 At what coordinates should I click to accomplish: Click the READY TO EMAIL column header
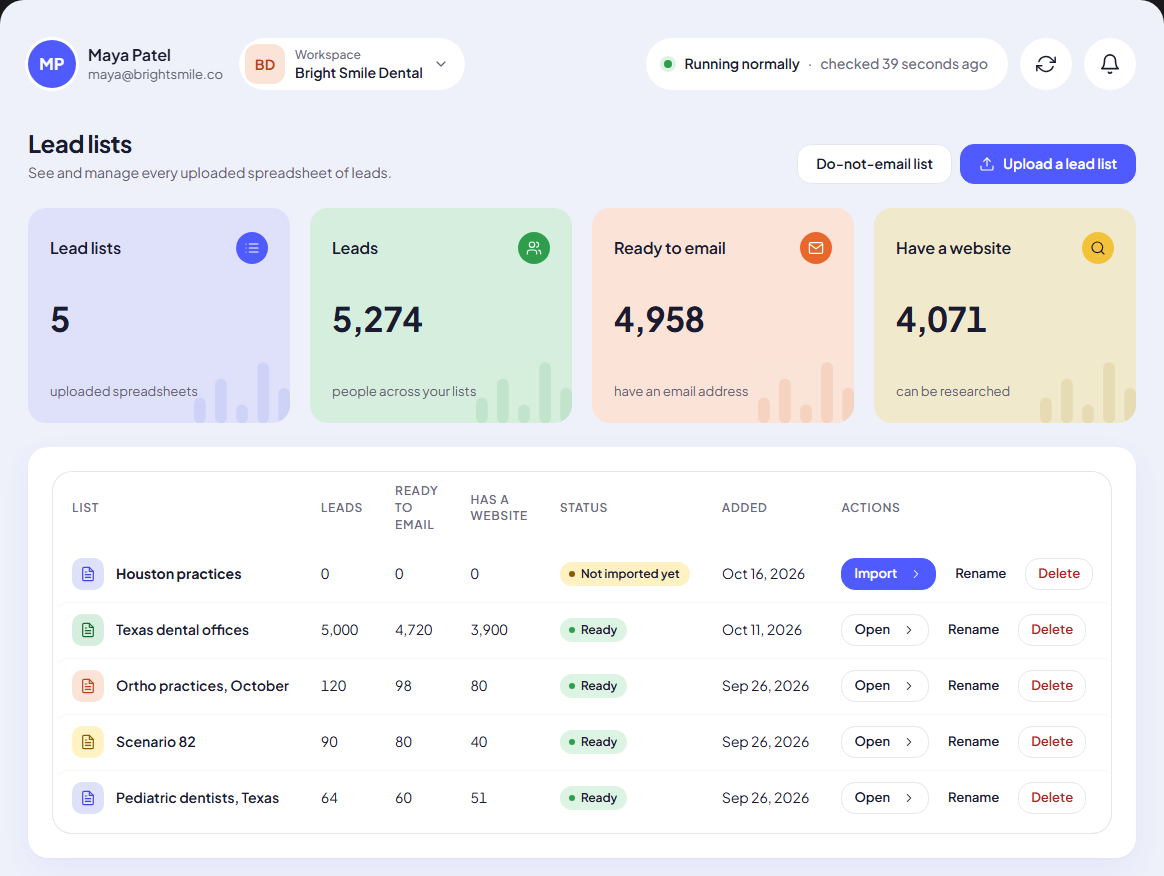click(416, 508)
